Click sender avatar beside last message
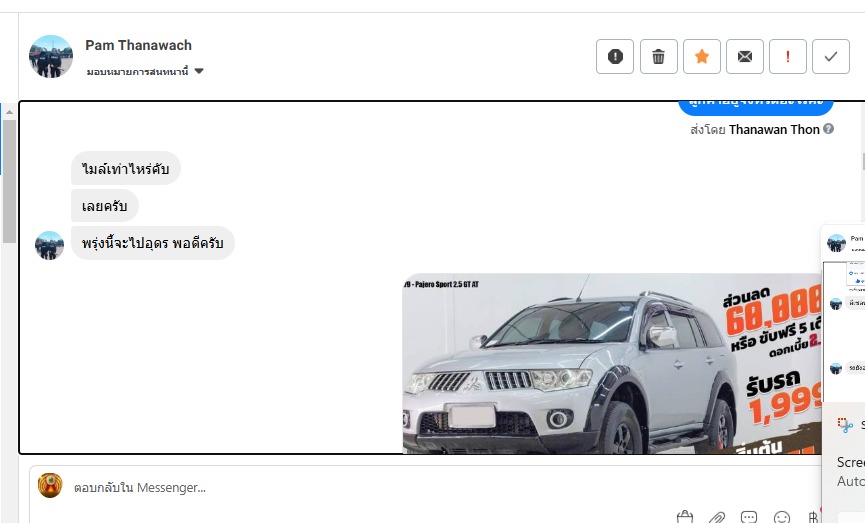The width and height of the screenshot is (865, 523). [49, 245]
